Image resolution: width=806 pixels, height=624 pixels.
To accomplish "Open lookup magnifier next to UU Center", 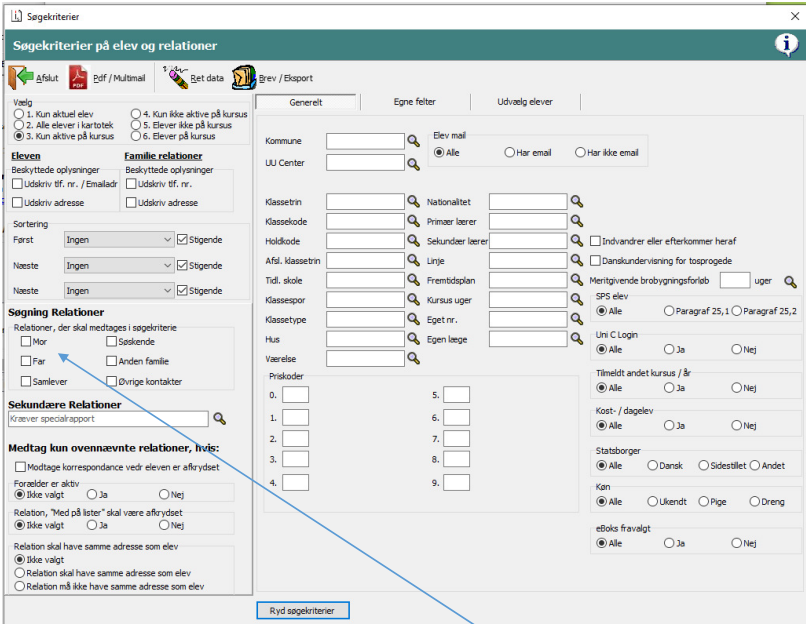I will pos(414,163).
